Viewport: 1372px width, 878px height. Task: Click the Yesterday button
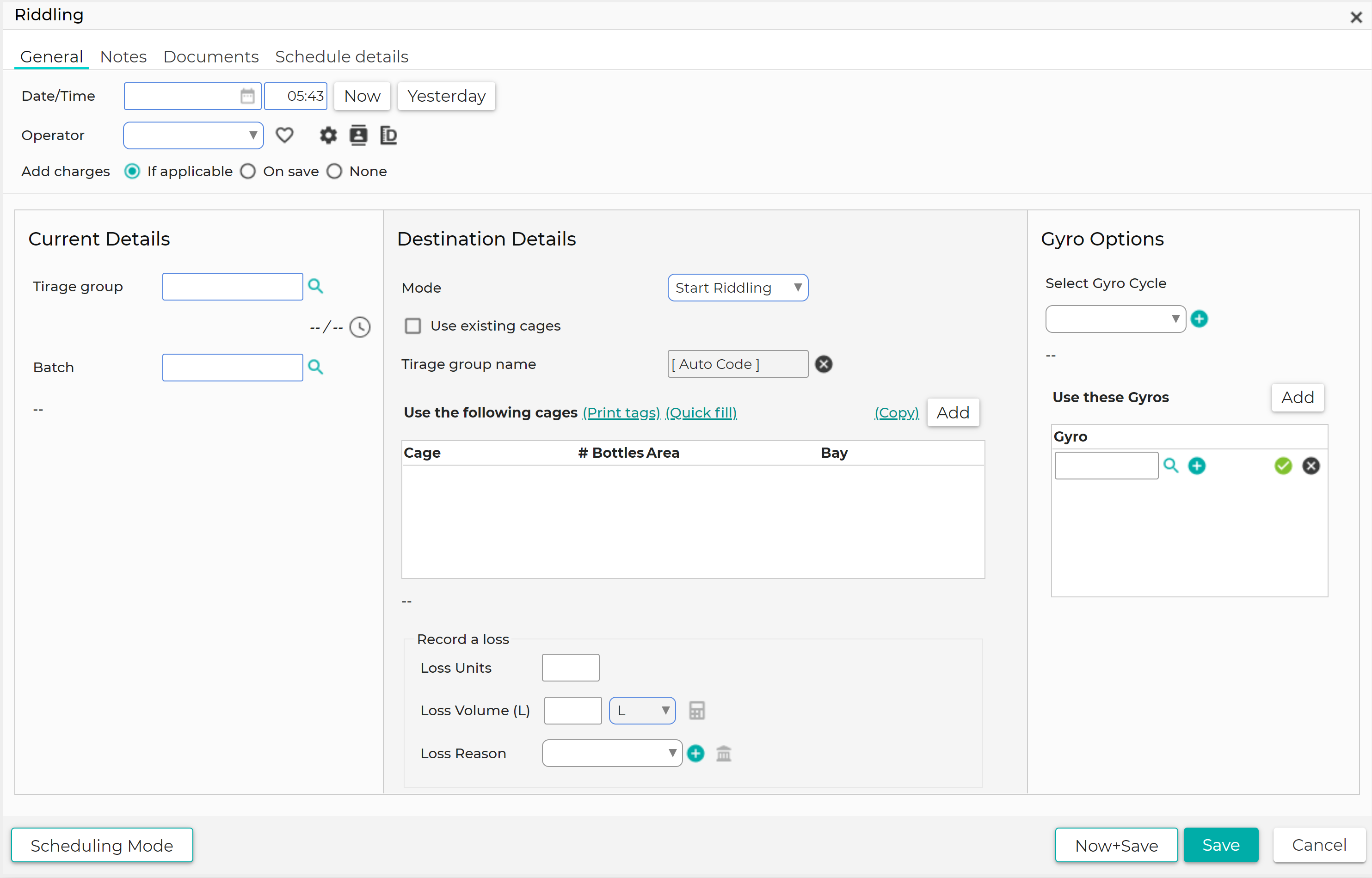tap(447, 96)
